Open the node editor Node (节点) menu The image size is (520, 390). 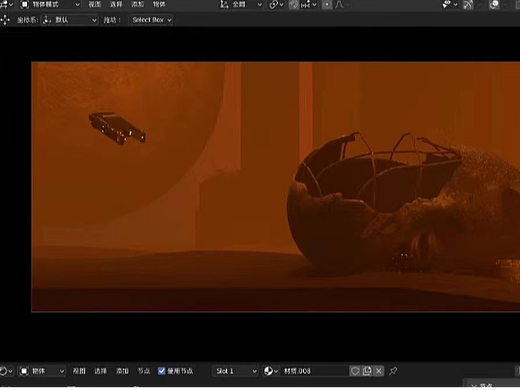(x=144, y=371)
